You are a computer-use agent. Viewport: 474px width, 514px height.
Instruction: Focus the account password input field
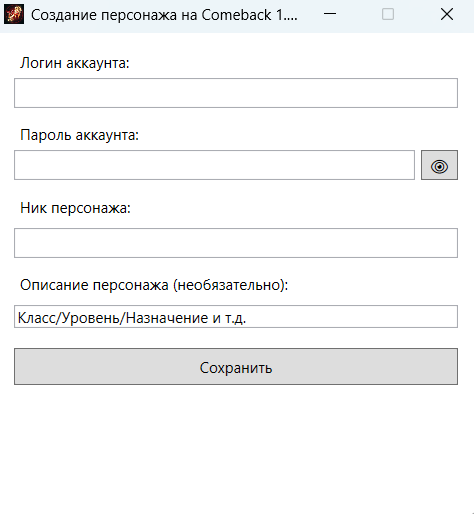click(x=214, y=165)
